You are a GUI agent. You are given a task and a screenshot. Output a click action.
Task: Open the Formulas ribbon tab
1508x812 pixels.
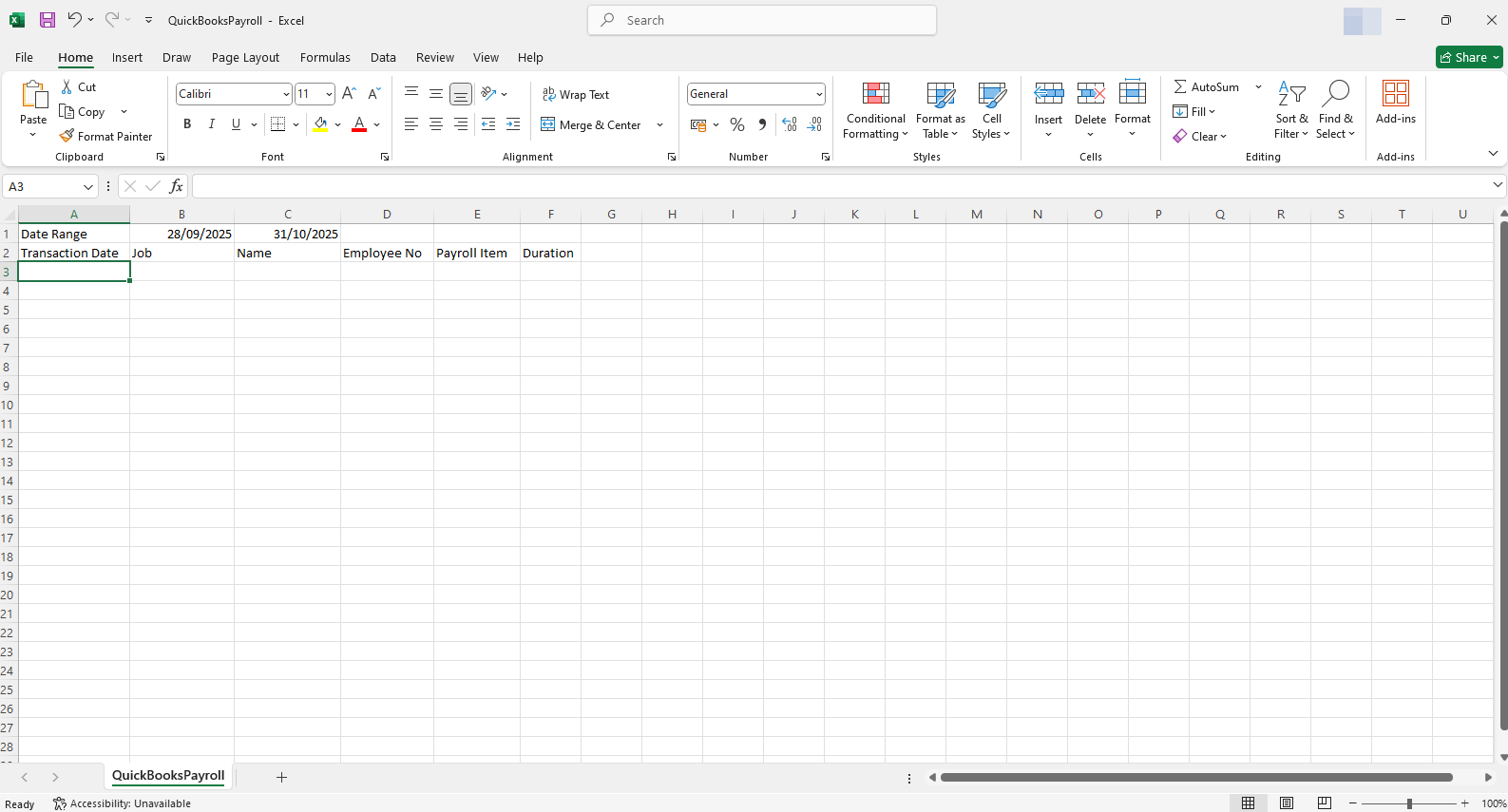click(325, 57)
